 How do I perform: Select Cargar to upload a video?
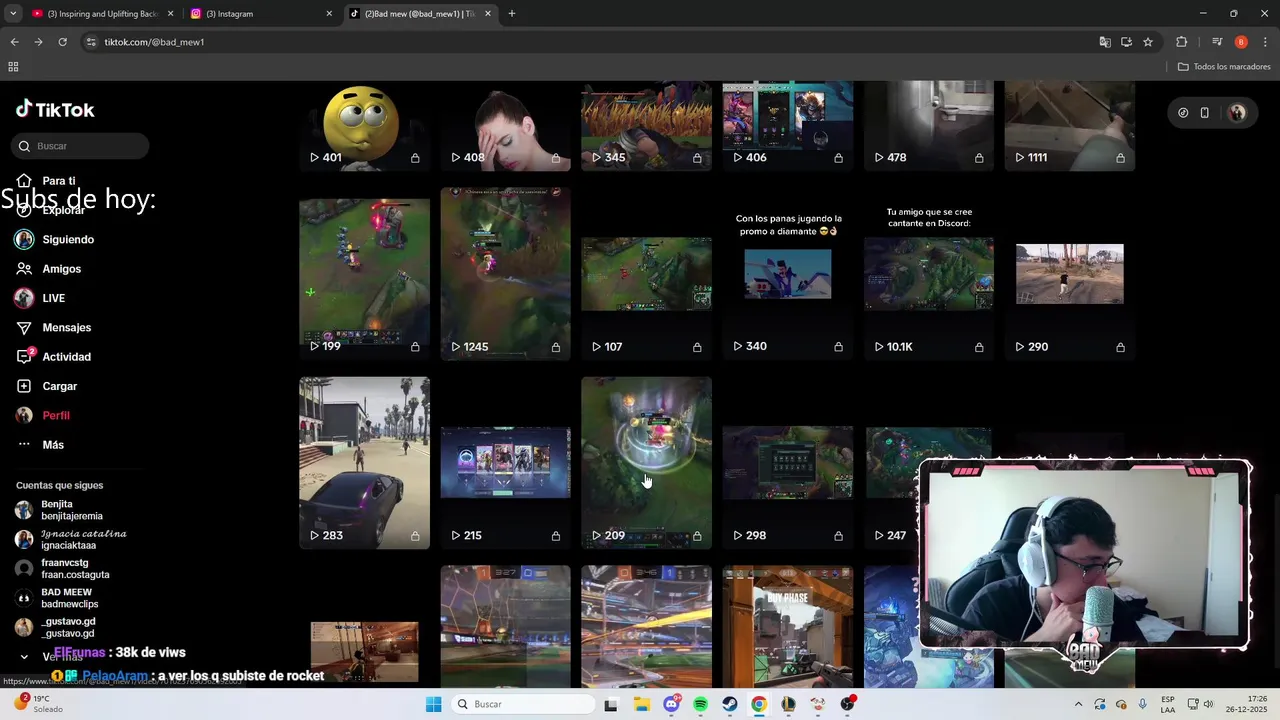point(59,386)
